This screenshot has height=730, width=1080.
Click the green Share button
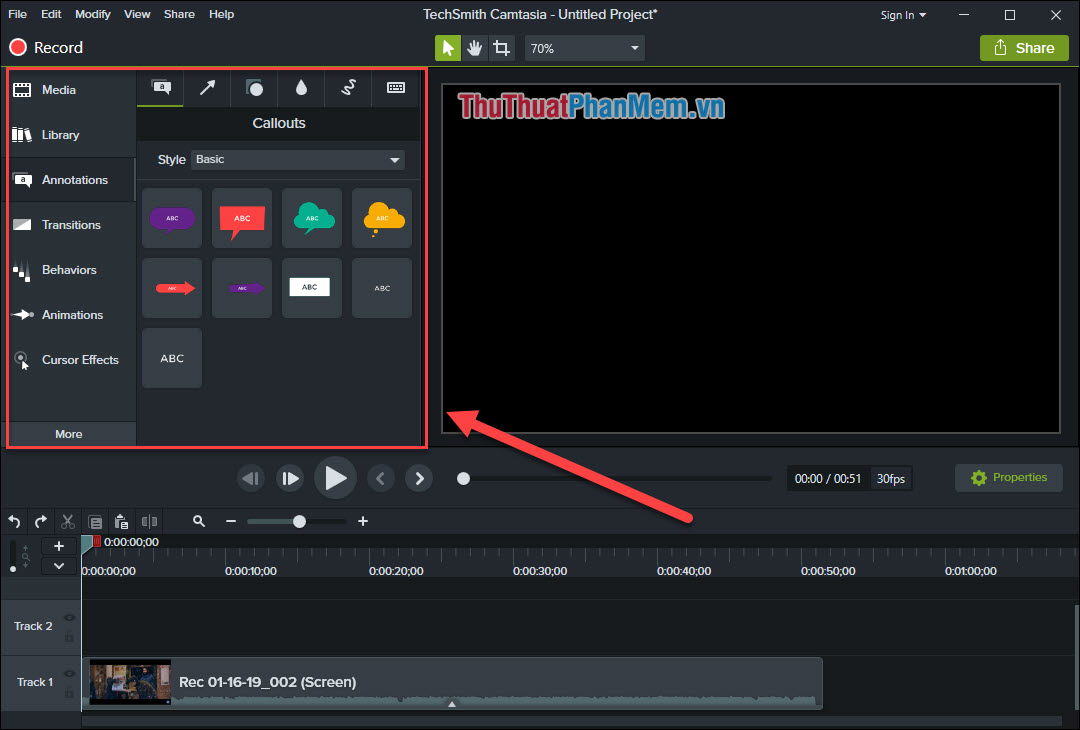(x=1023, y=47)
